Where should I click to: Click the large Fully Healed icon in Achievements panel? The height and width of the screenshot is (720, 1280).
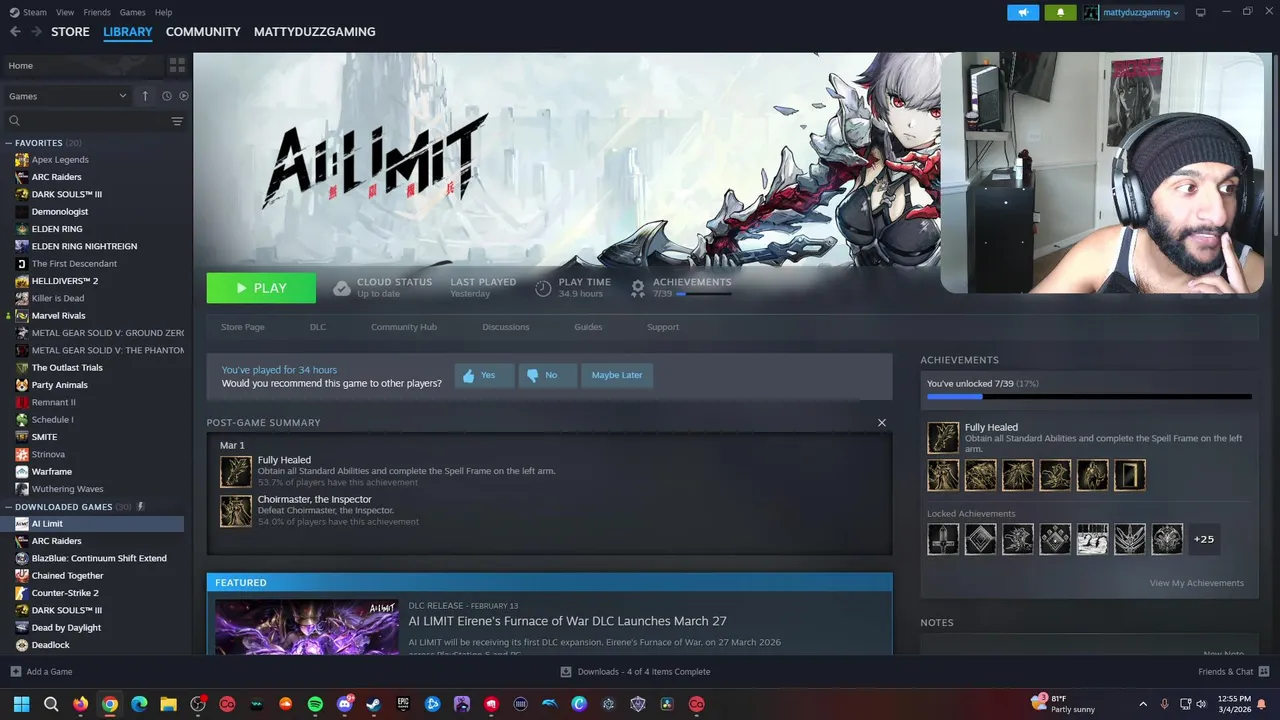point(943,437)
